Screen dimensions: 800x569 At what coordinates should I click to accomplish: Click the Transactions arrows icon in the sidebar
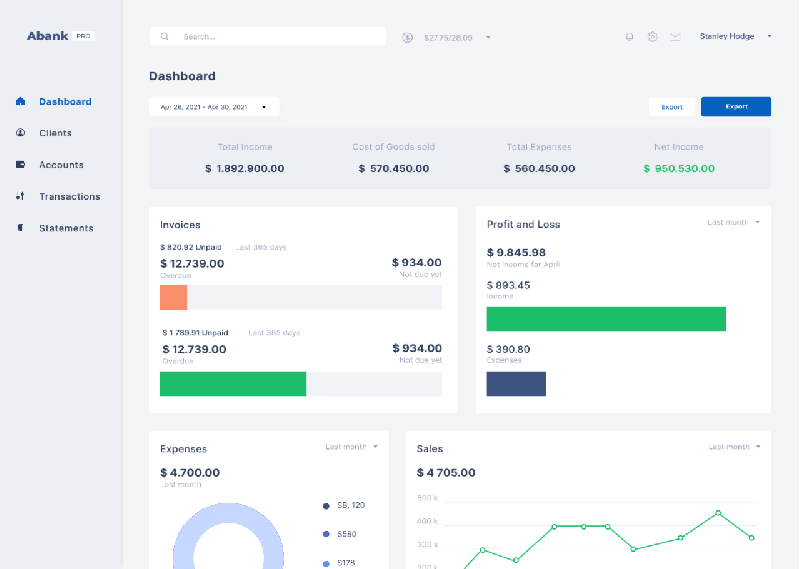point(20,196)
